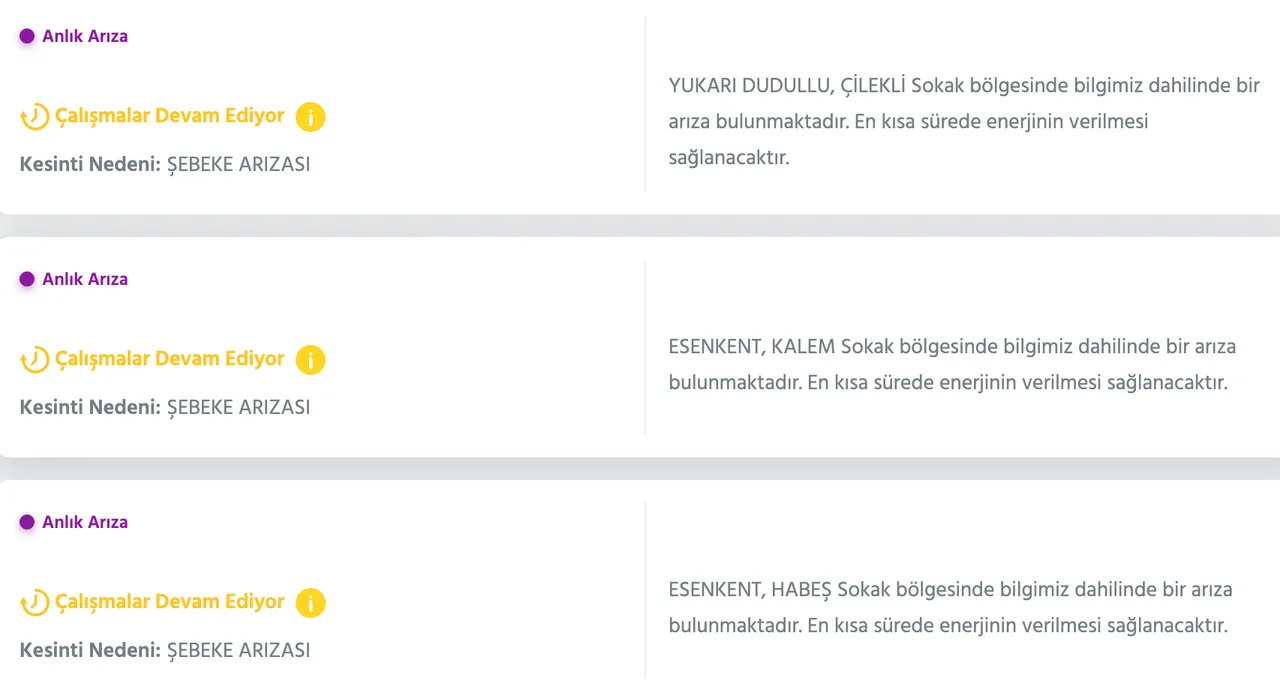Select the clock icon beside first Çalışmalar Devam Ediyor
This screenshot has height=687, width=1280.
34,116
